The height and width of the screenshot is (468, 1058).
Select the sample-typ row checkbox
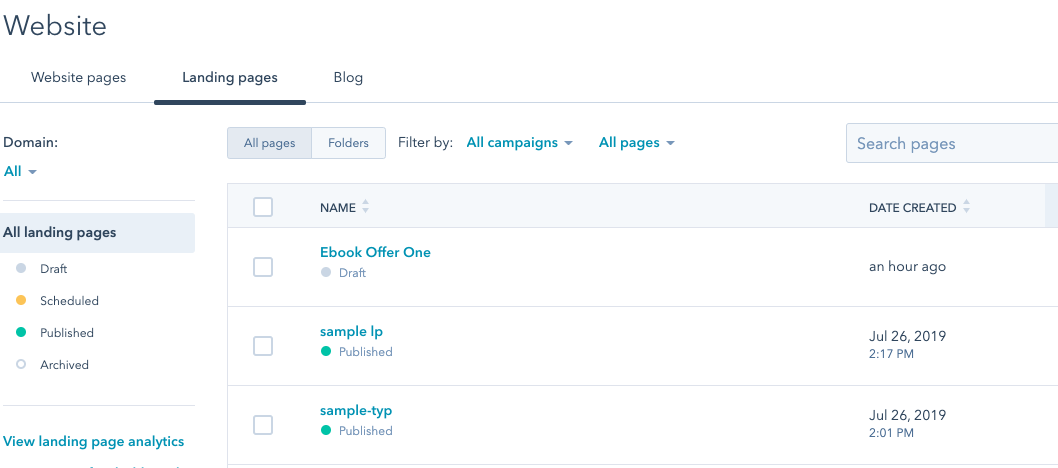pyautogui.click(x=263, y=425)
